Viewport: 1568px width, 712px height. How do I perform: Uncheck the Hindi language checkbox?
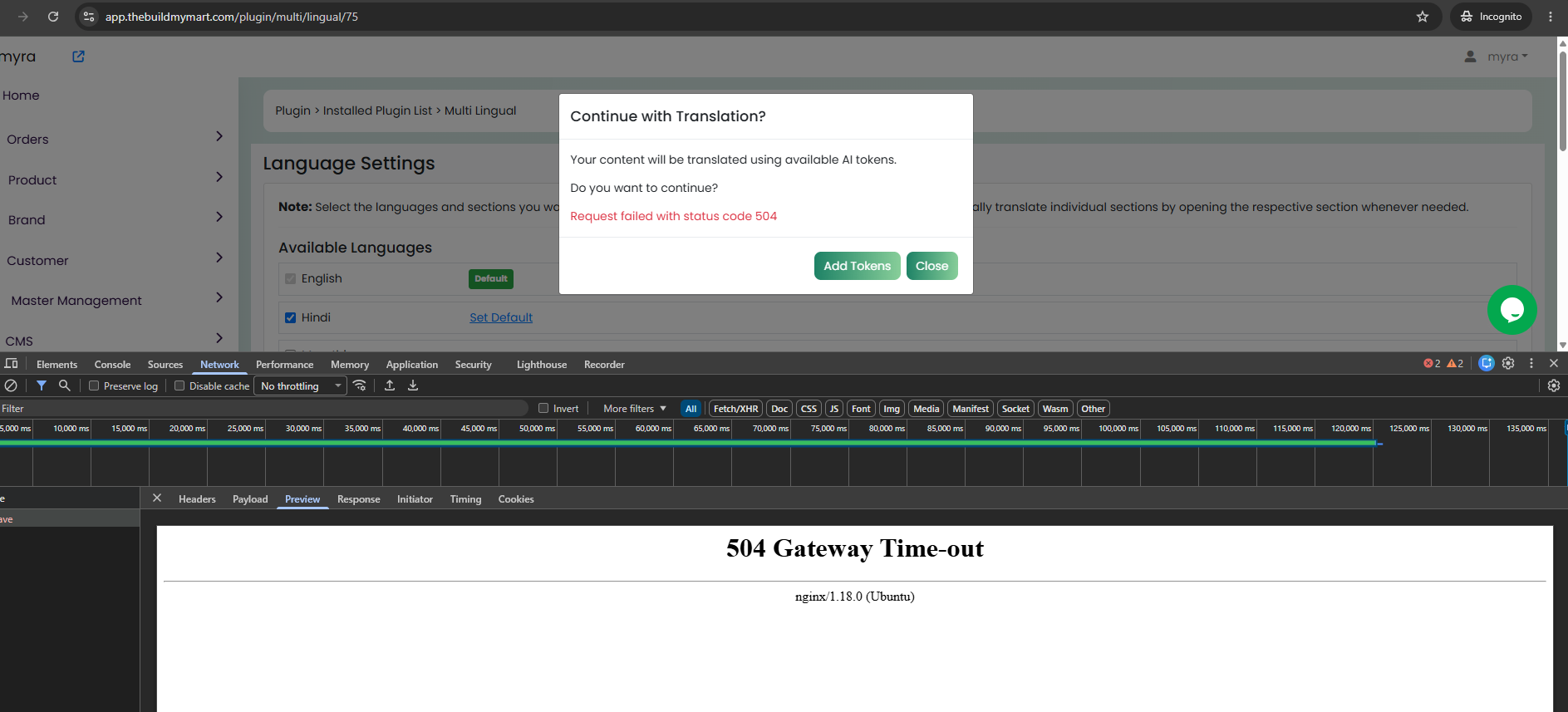pyautogui.click(x=290, y=317)
